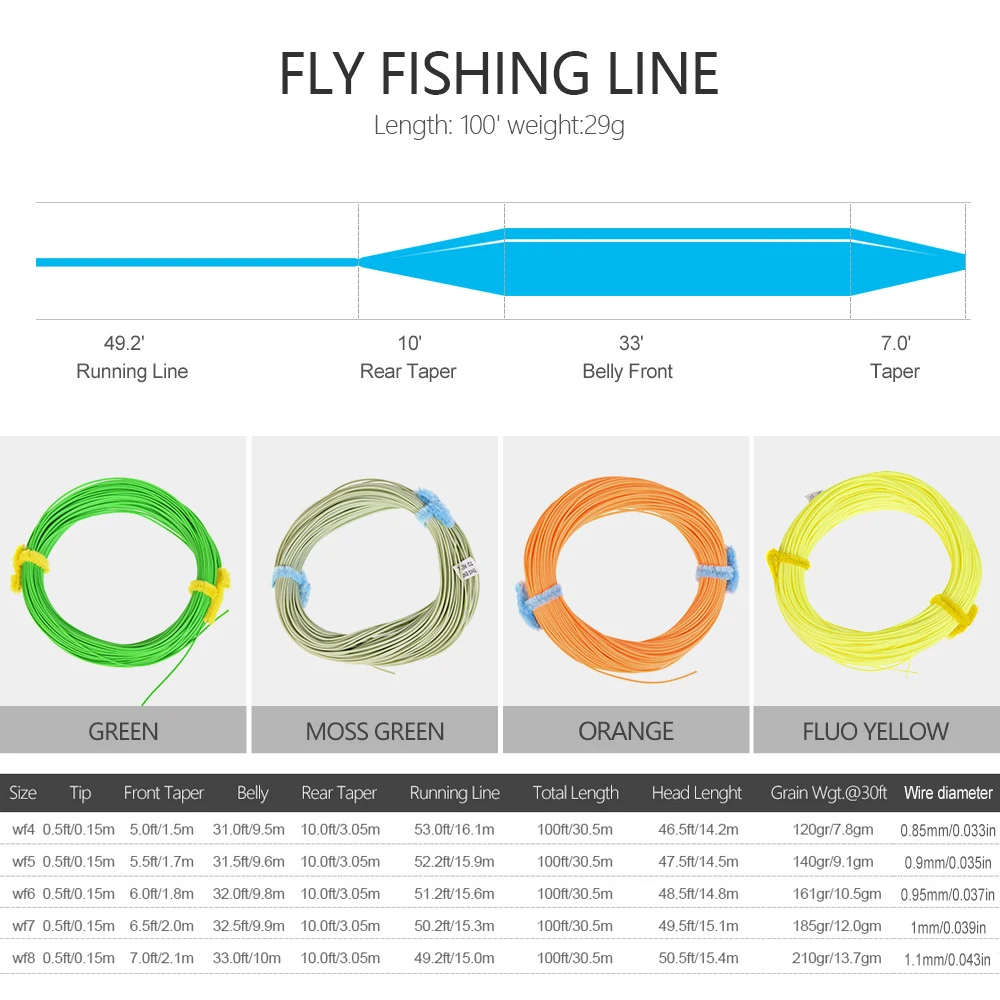This screenshot has width=1000, height=1000.
Task: Click the wf8 size row label
Action: tap(23, 958)
